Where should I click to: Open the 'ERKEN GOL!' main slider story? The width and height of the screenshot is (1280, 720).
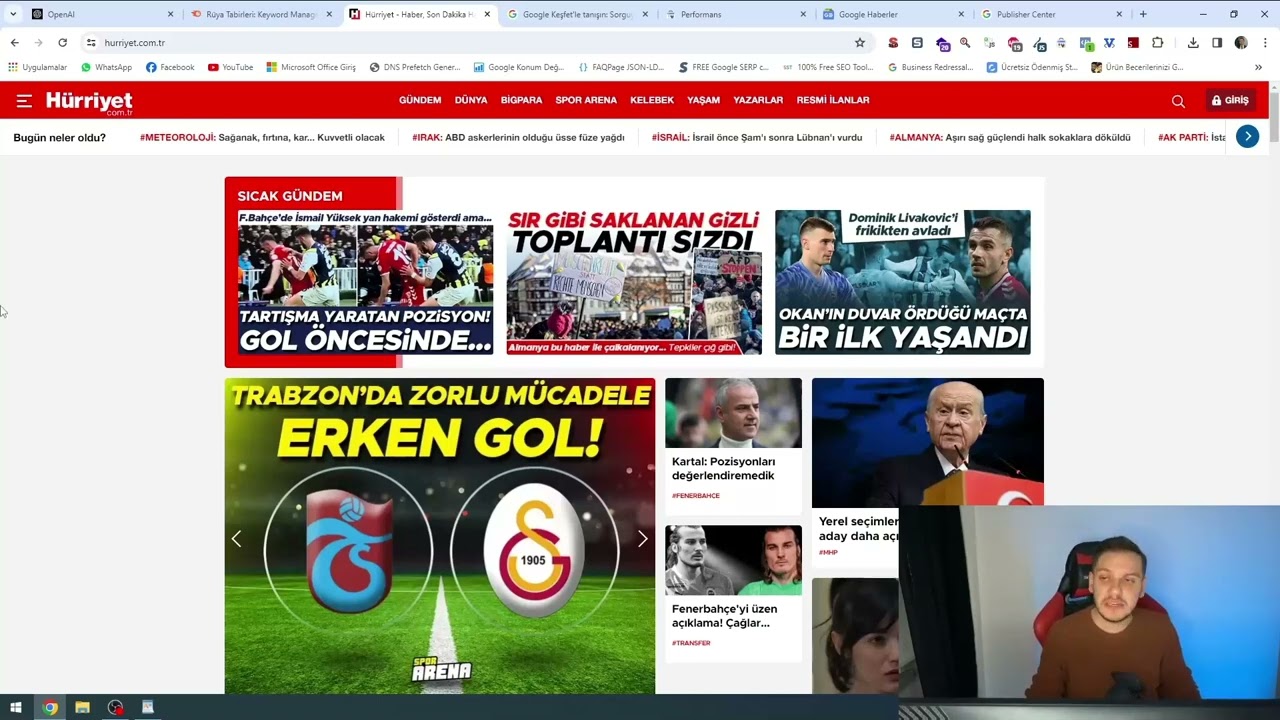click(440, 536)
